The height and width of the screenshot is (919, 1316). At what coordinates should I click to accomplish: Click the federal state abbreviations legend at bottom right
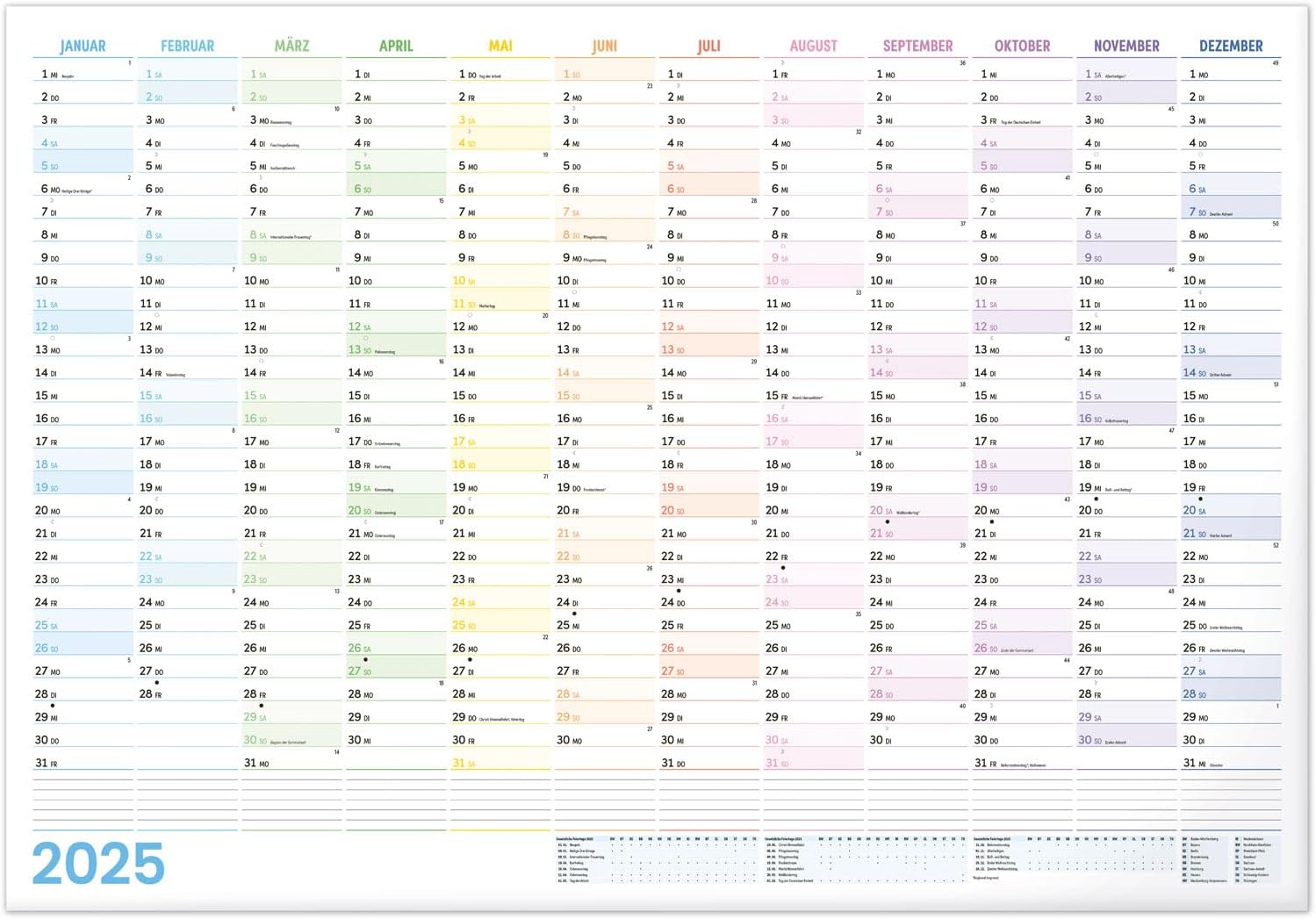click(x=1230, y=858)
